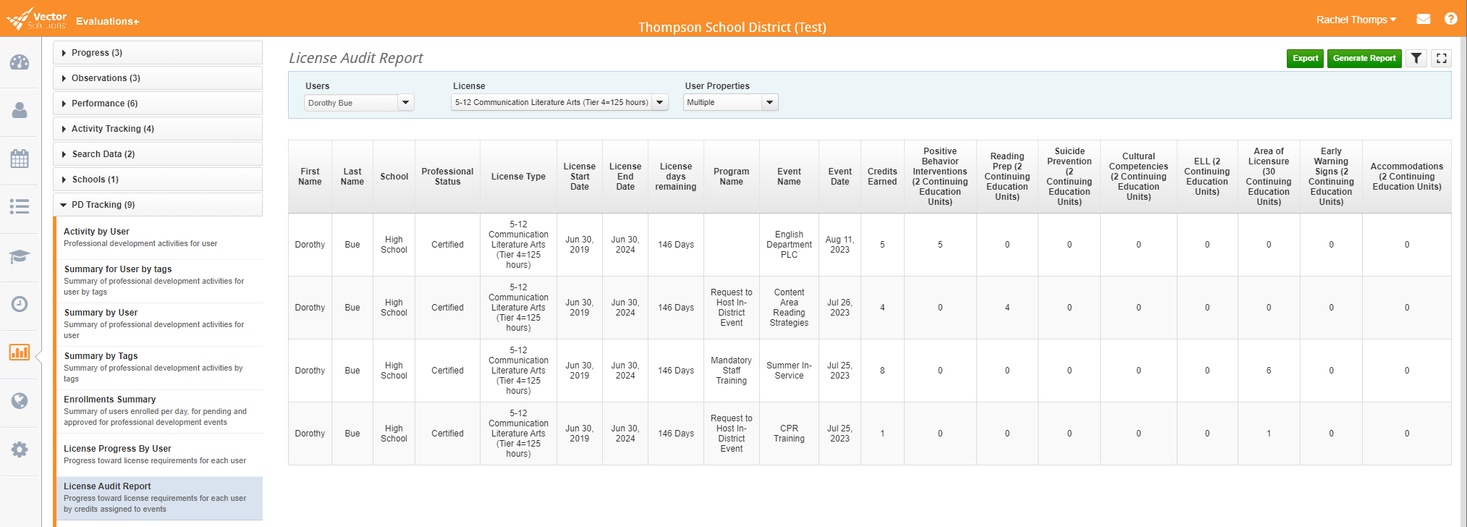Open the Activity by User report
The height and width of the screenshot is (527, 1467).
(x=160, y=237)
